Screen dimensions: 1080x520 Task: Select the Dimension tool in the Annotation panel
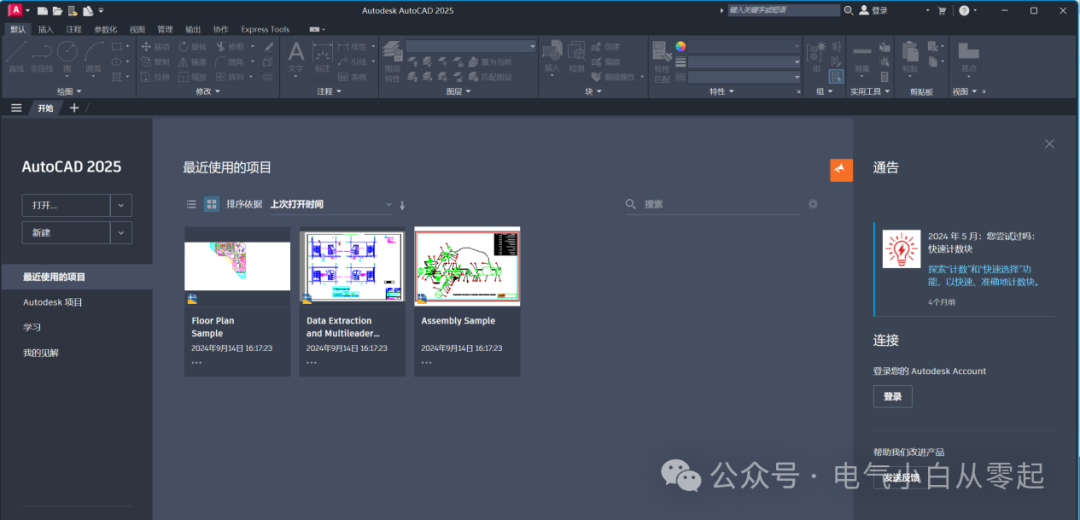coord(322,57)
